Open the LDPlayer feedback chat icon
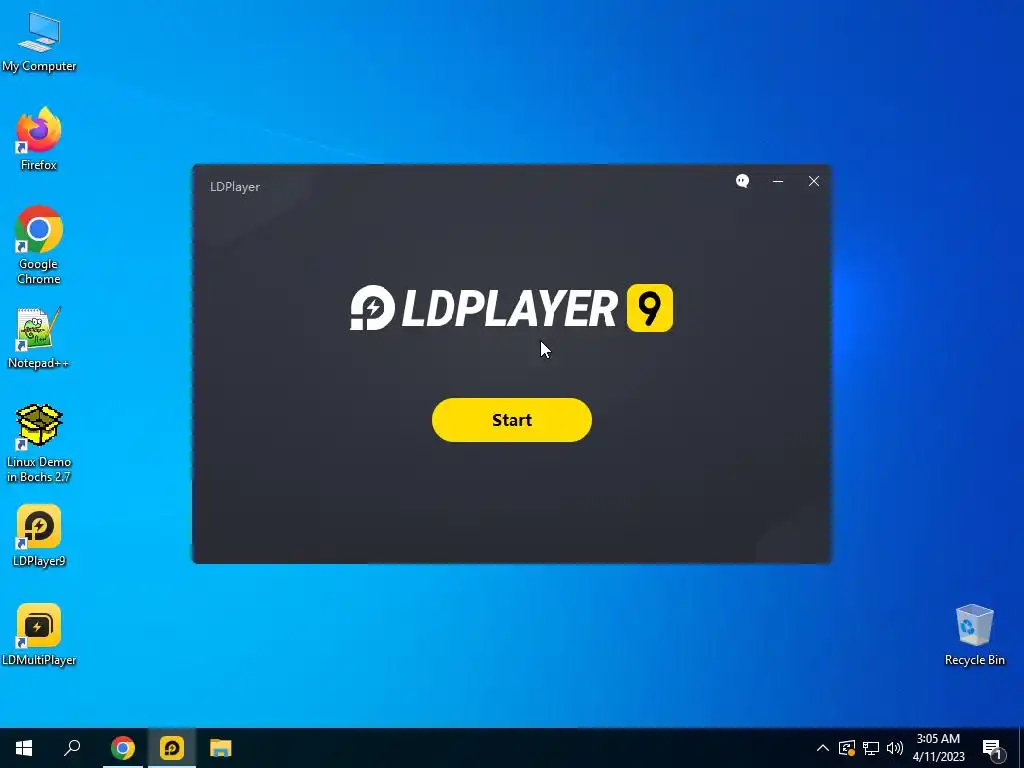The width and height of the screenshot is (1024, 768). (742, 181)
